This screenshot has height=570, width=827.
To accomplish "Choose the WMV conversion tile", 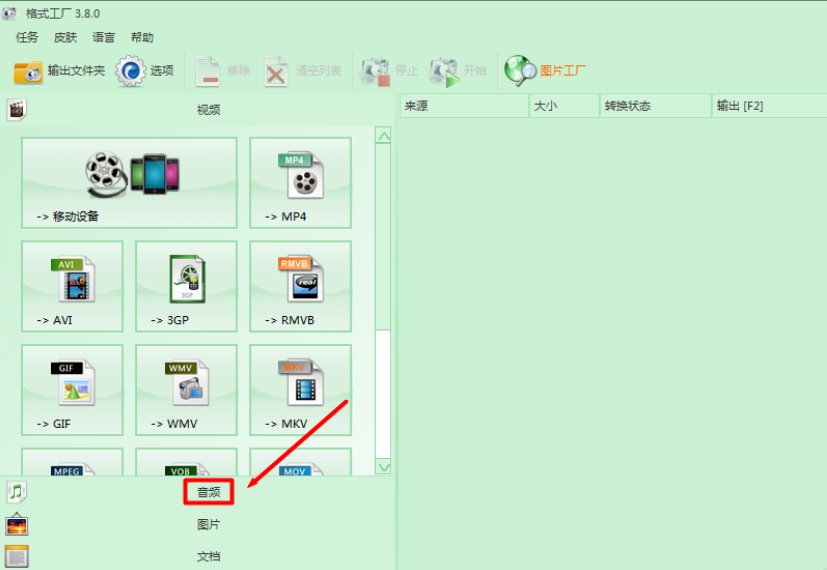I will (x=186, y=390).
